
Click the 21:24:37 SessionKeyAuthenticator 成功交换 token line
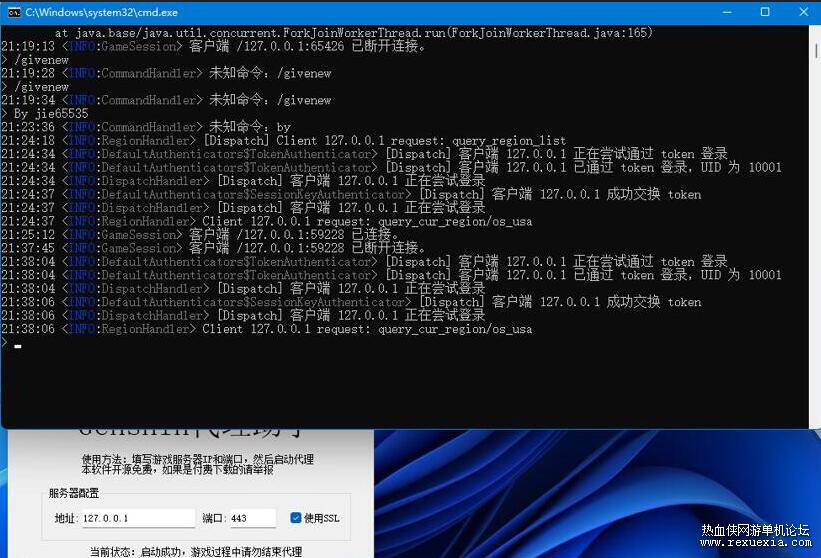click(x=351, y=194)
